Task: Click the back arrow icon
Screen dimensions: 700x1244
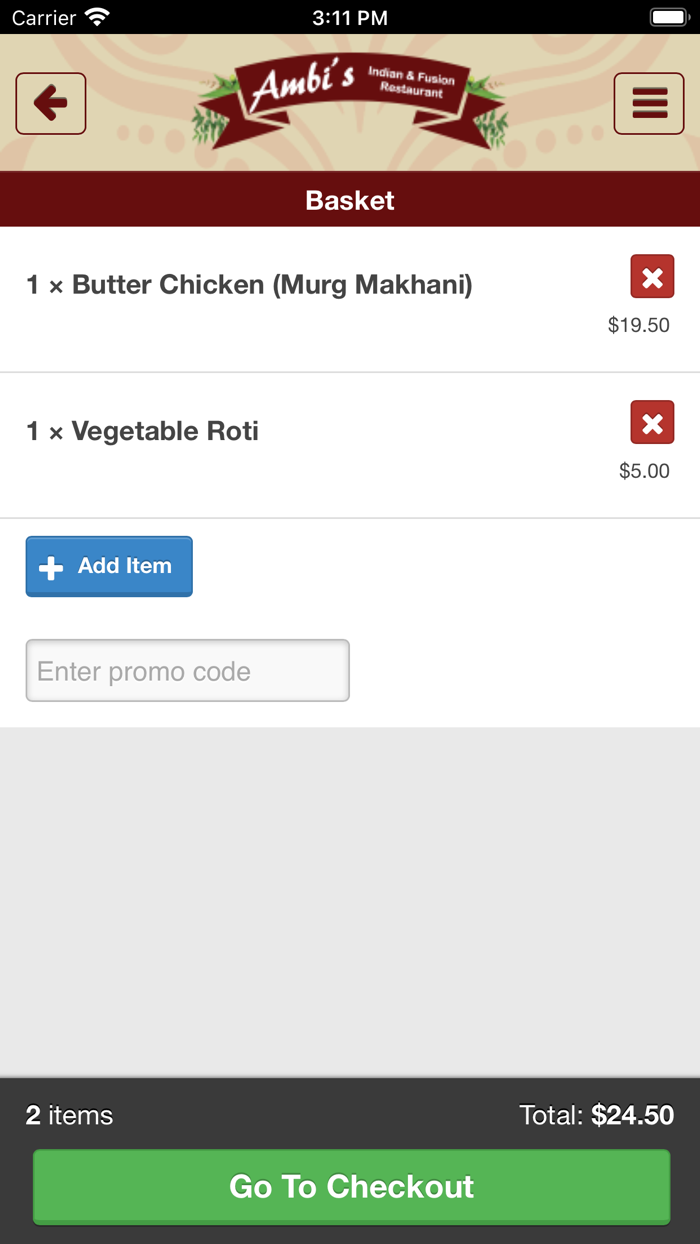Action: (x=50, y=103)
